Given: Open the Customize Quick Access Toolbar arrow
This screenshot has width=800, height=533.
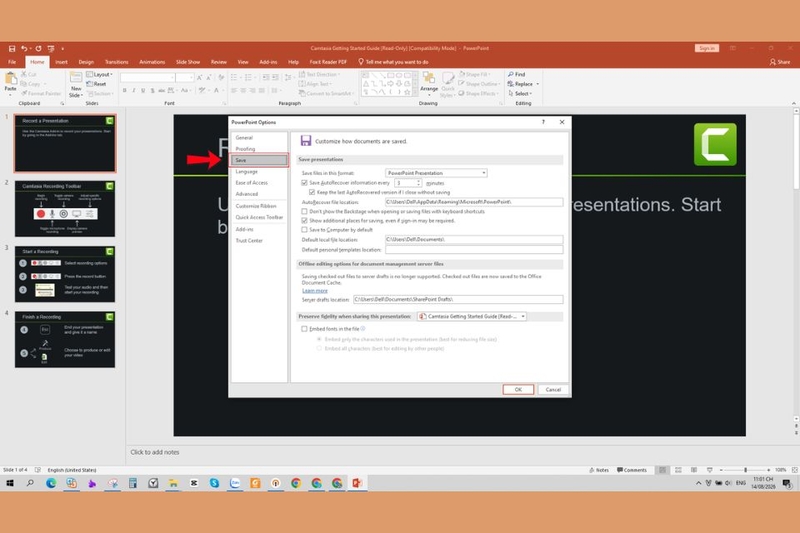Looking at the screenshot, I should pos(63,48).
